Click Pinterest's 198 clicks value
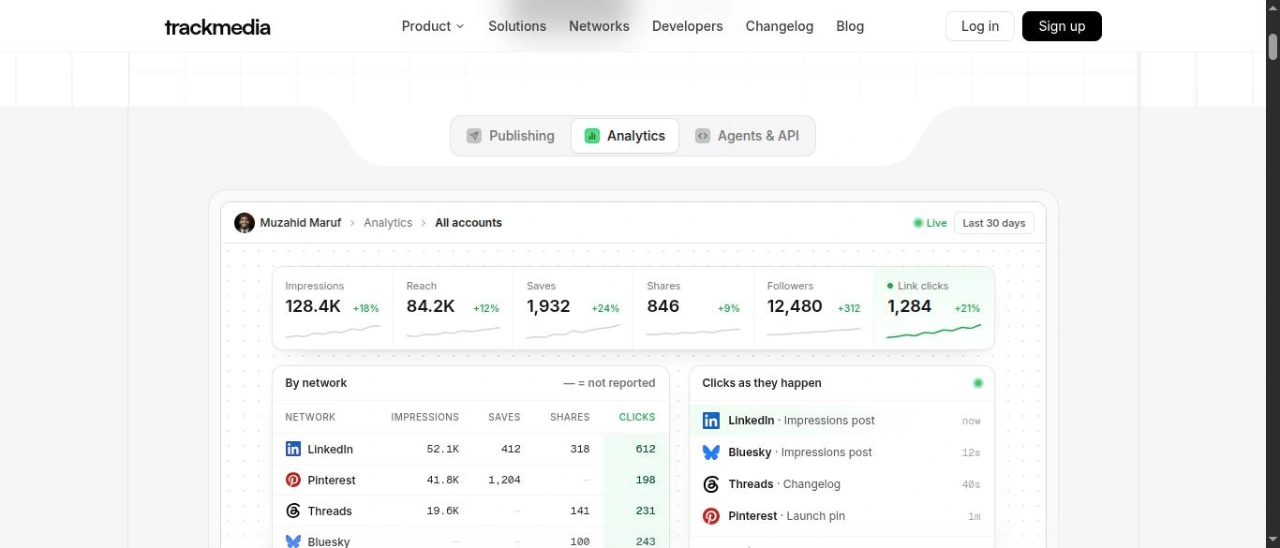 [x=645, y=480]
